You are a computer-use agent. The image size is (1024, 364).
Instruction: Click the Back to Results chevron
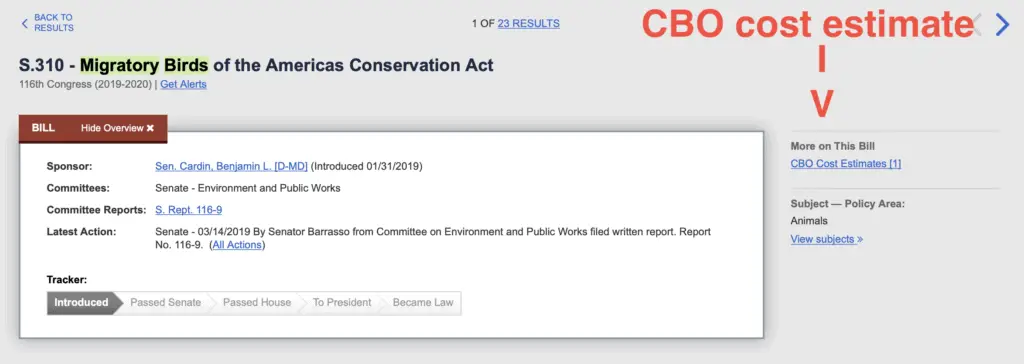pos(25,24)
